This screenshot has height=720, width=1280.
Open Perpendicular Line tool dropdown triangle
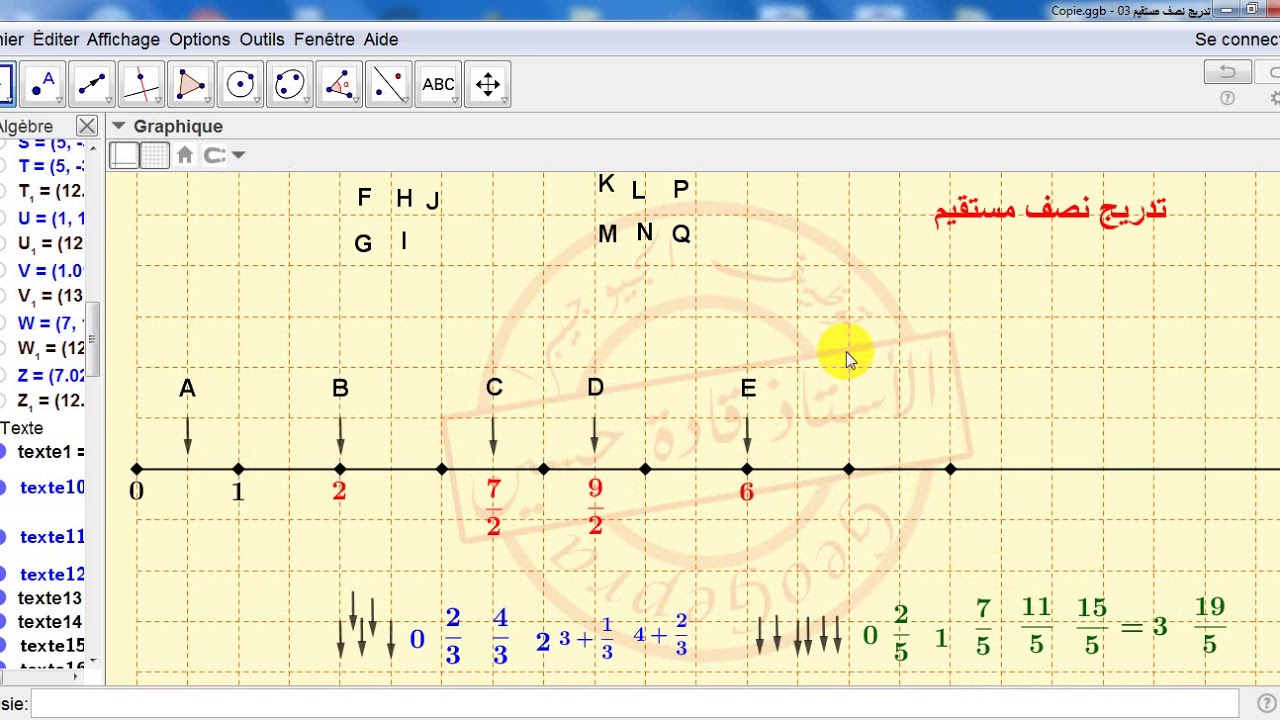[x=158, y=101]
